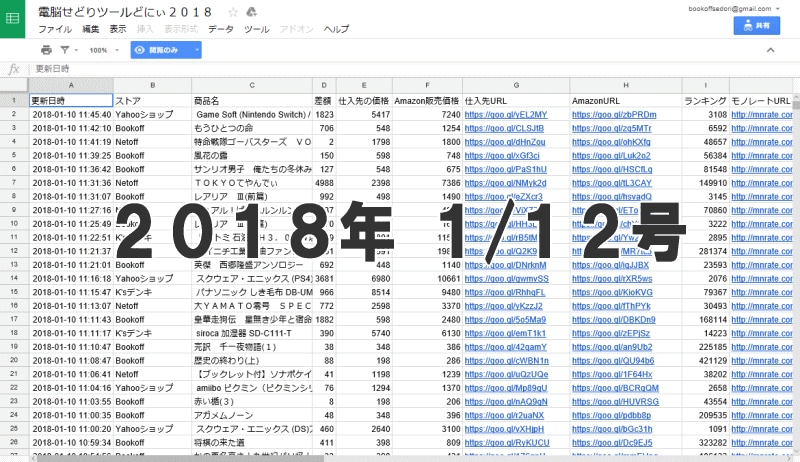Image resolution: width=800 pixels, height=462 pixels.
Task: Open the ファイル menu
Action: pos(55,29)
